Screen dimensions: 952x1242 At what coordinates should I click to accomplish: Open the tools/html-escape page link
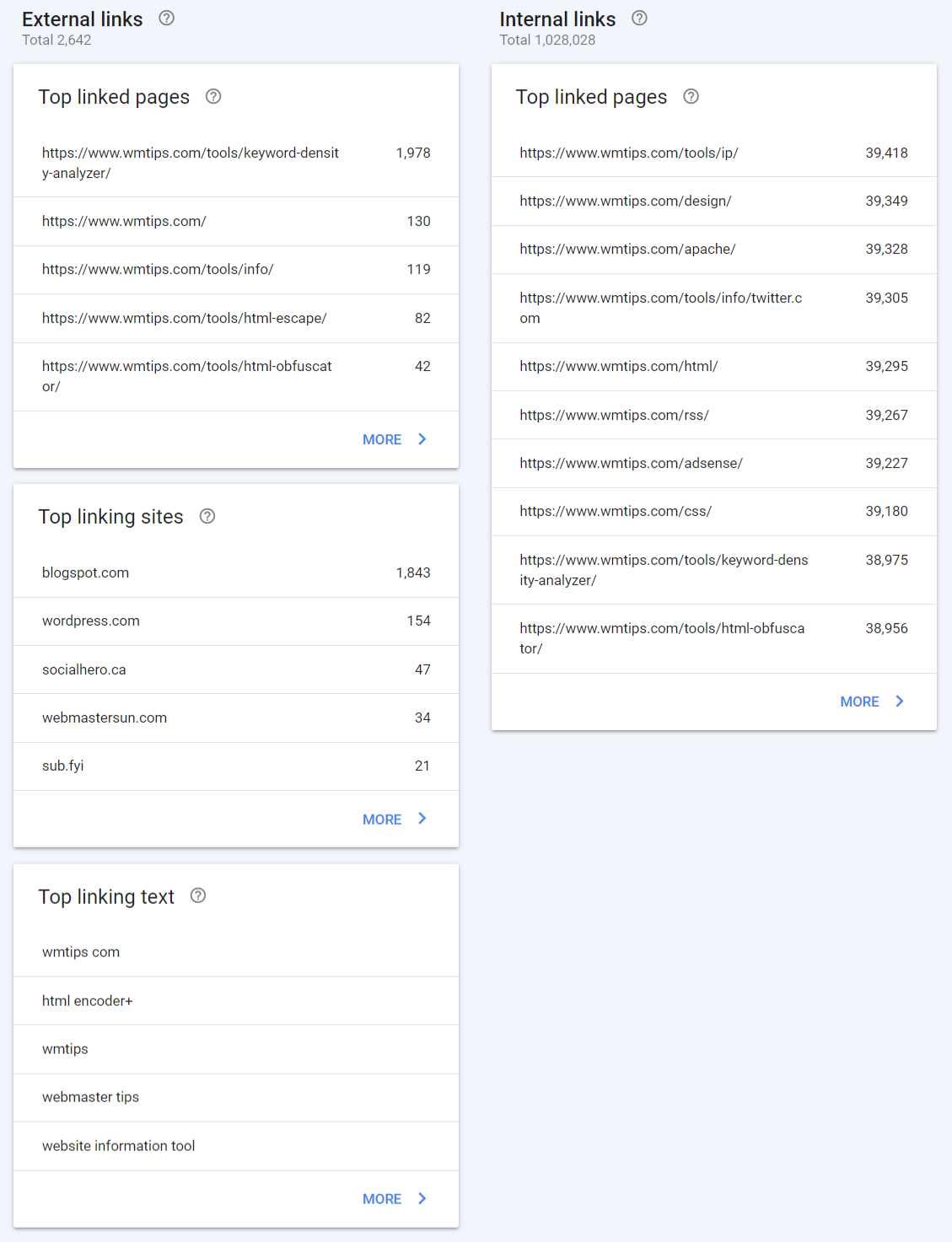point(184,318)
